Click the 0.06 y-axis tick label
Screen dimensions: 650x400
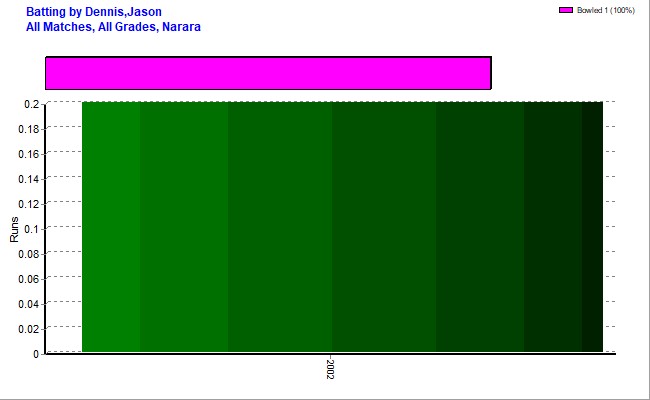coord(27,279)
